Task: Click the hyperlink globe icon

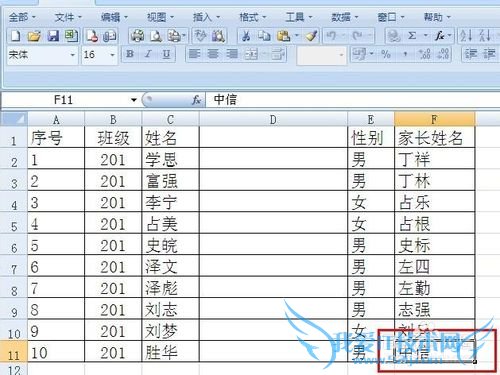Action: 394,36
